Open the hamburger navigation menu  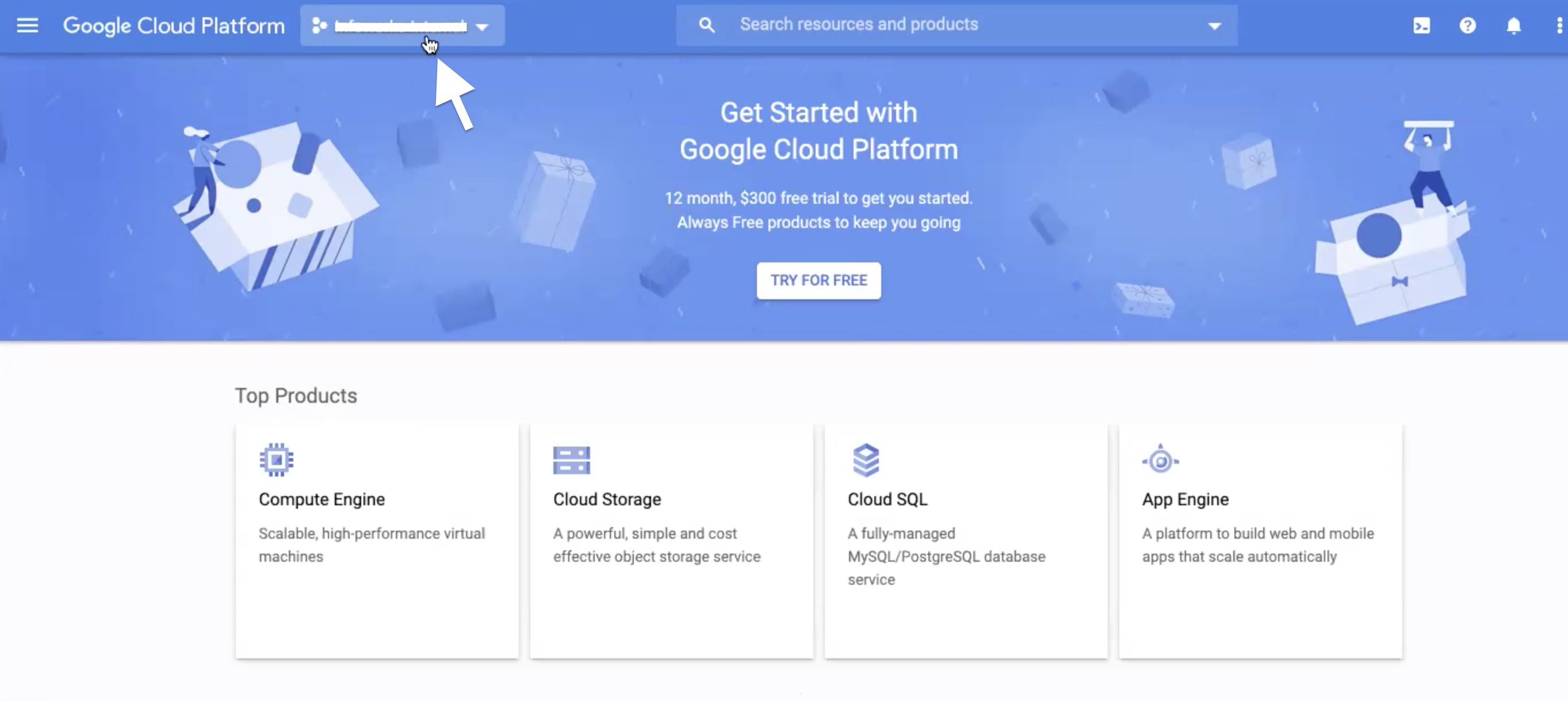point(27,25)
